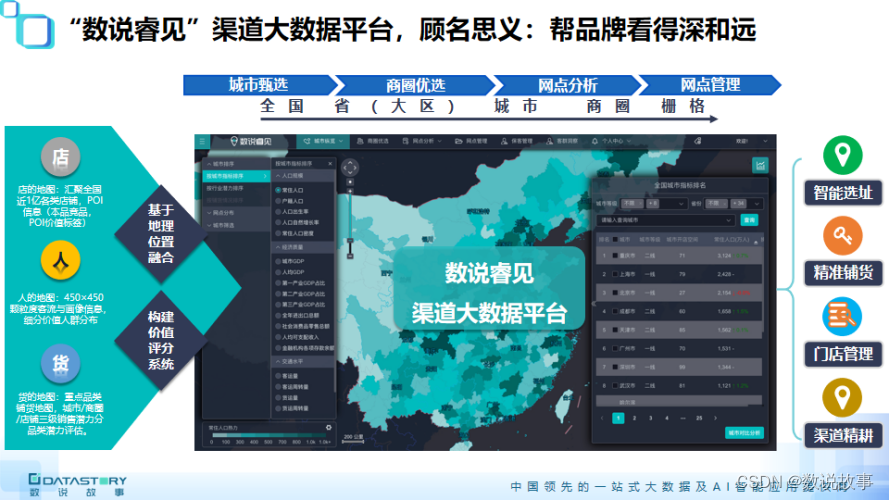Open the 网点管理 nav item
This screenshot has height=500, width=889.
(x=471, y=141)
